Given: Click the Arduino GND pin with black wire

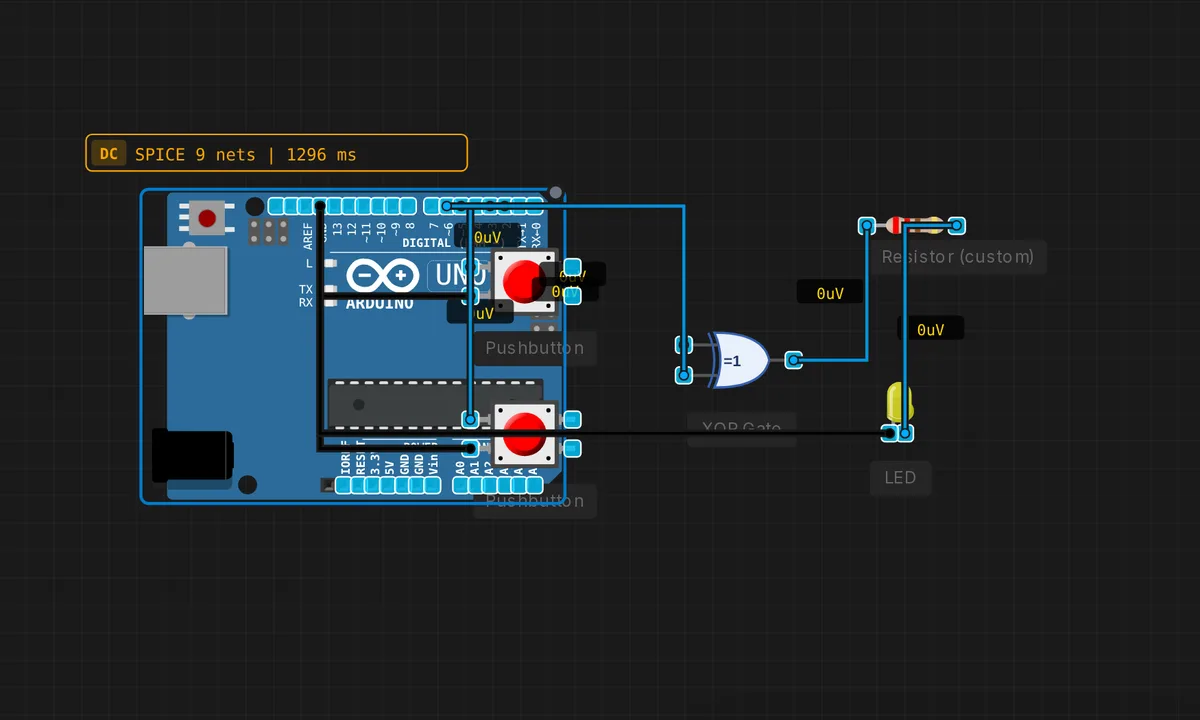Looking at the screenshot, I should pyautogui.click(x=319, y=207).
